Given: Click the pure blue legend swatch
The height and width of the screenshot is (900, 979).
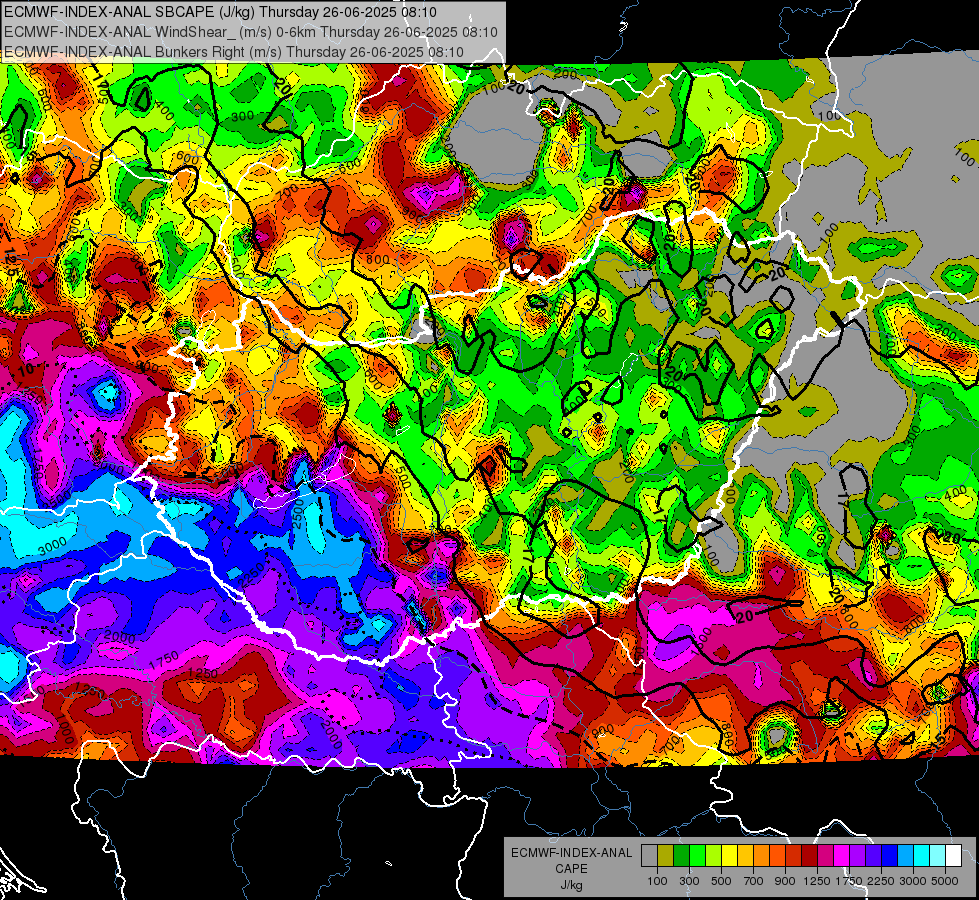Looking at the screenshot, I should point(889,856).
